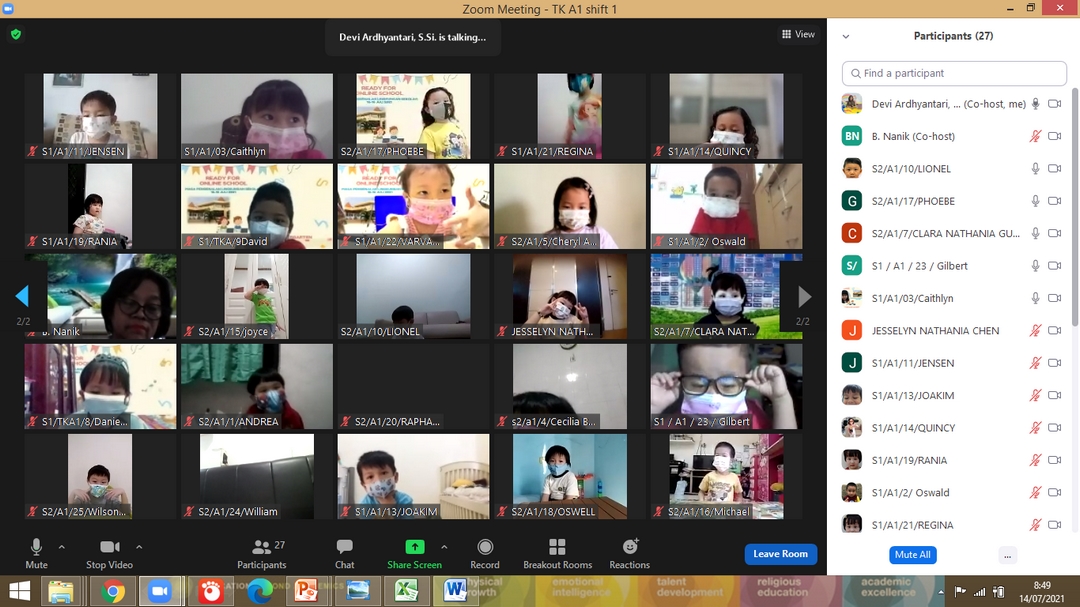Open the Participants list icon

[261, 547]
